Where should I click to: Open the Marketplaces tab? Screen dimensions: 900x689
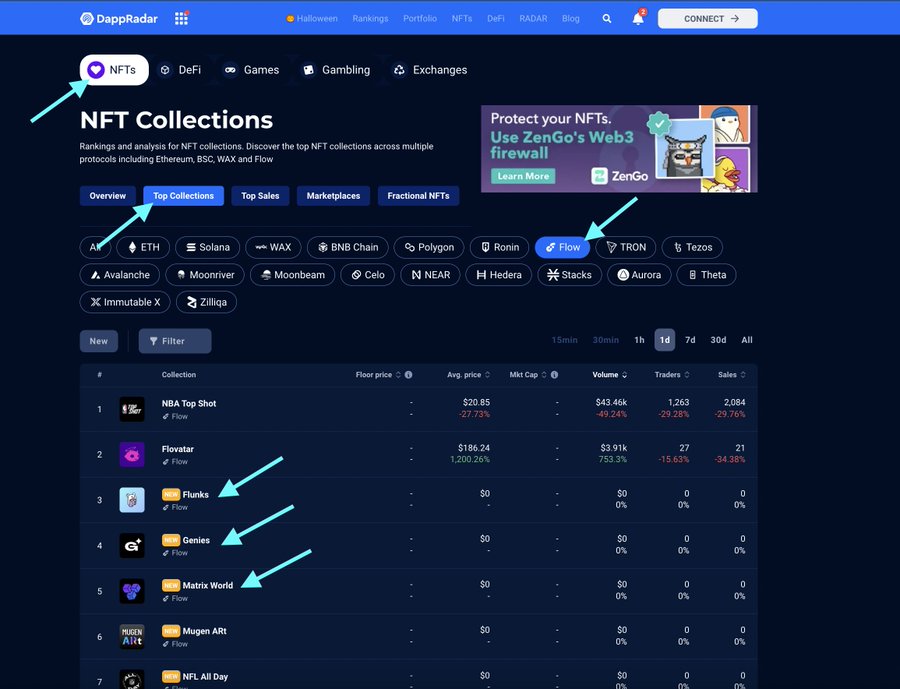333,196
